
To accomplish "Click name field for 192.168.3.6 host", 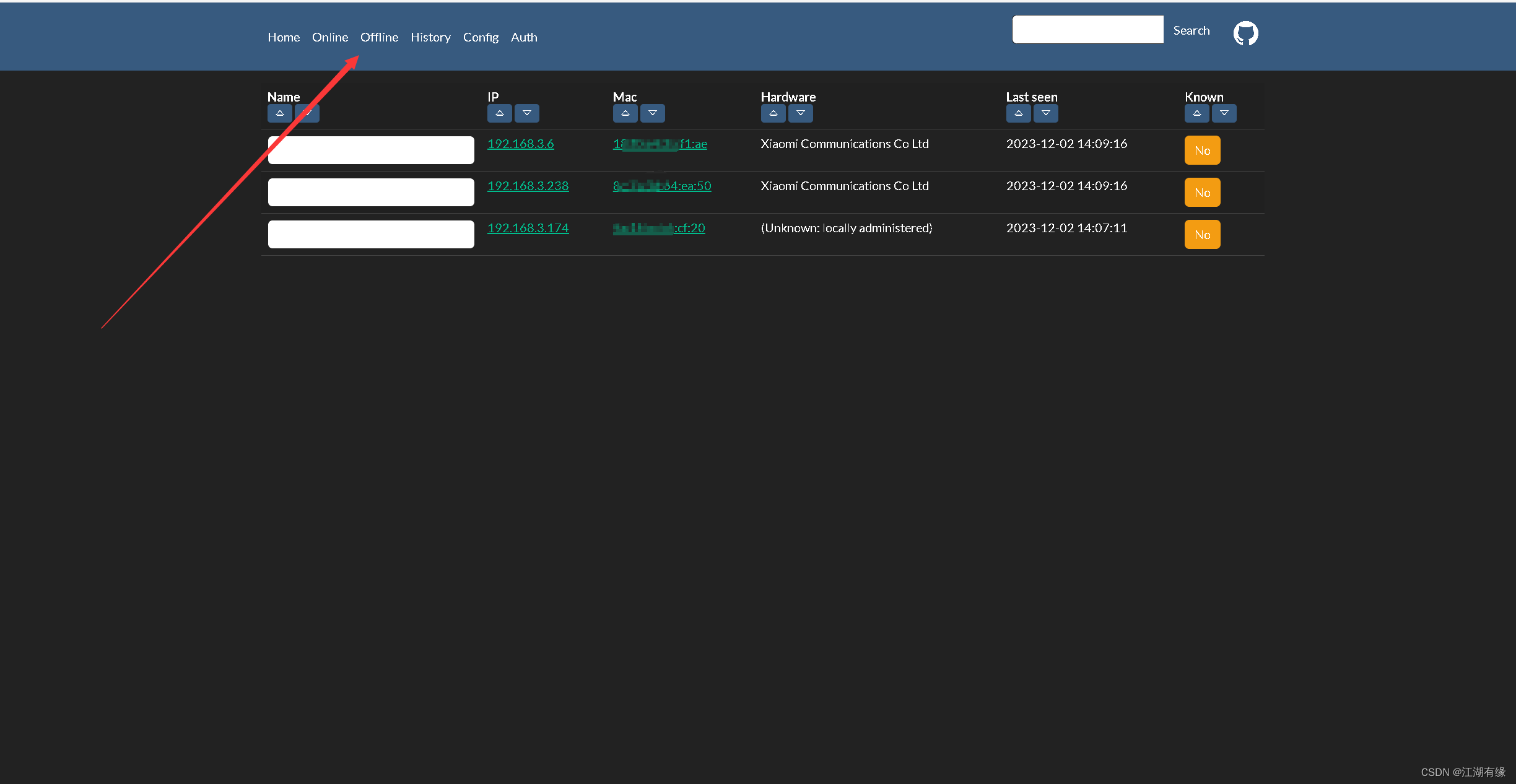I will click(x=371, y=150).
